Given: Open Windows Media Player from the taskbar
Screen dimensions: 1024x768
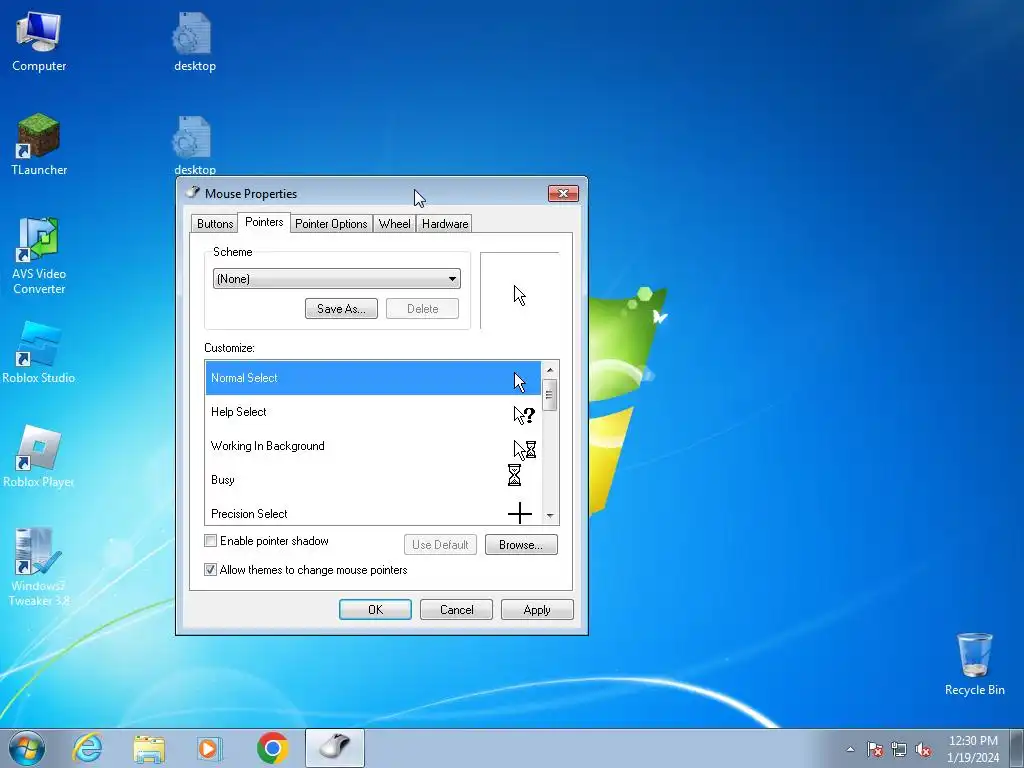Looking at the screenshot, I should [210, 748].
